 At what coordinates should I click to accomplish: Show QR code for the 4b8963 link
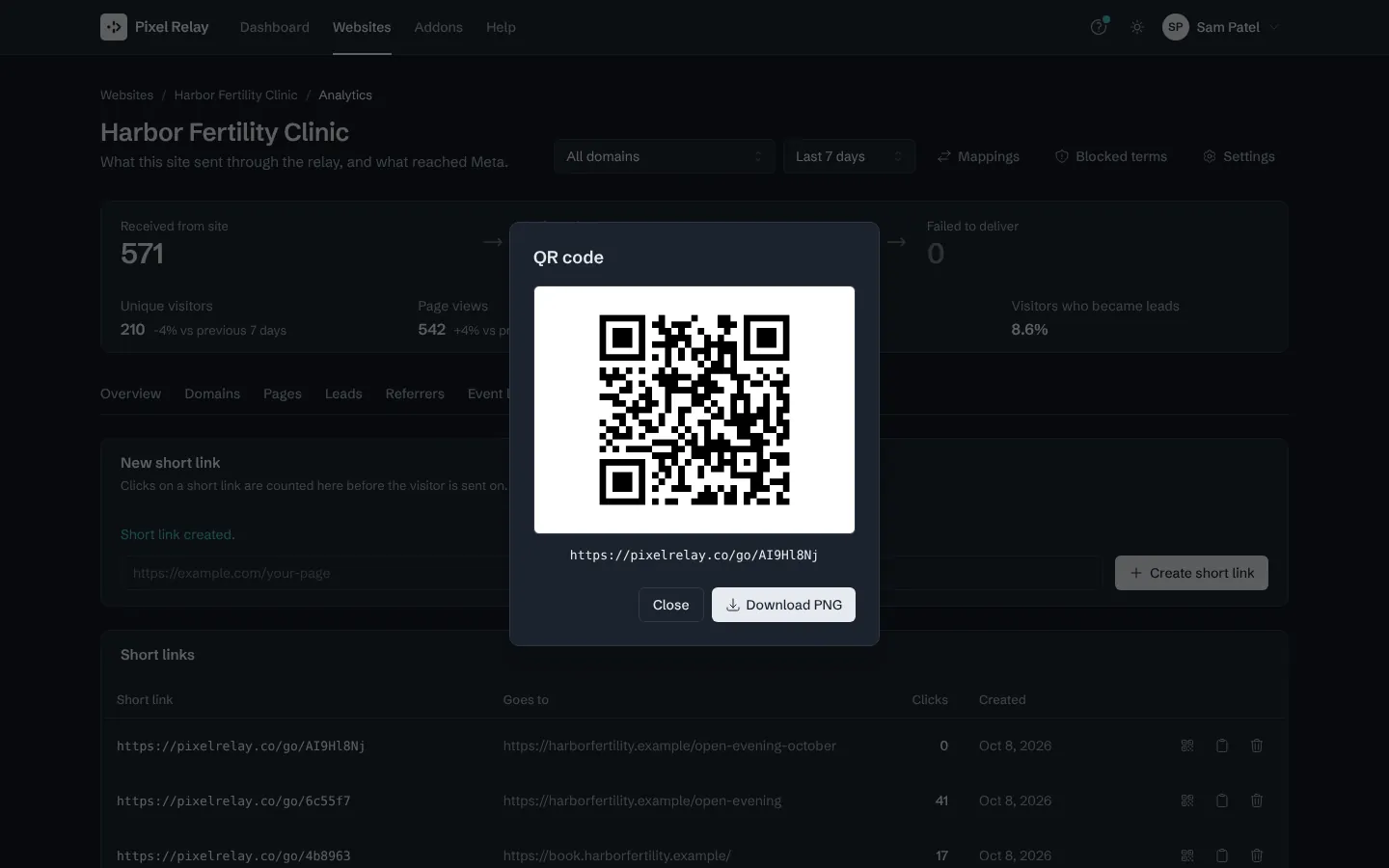pos(1187,855)
